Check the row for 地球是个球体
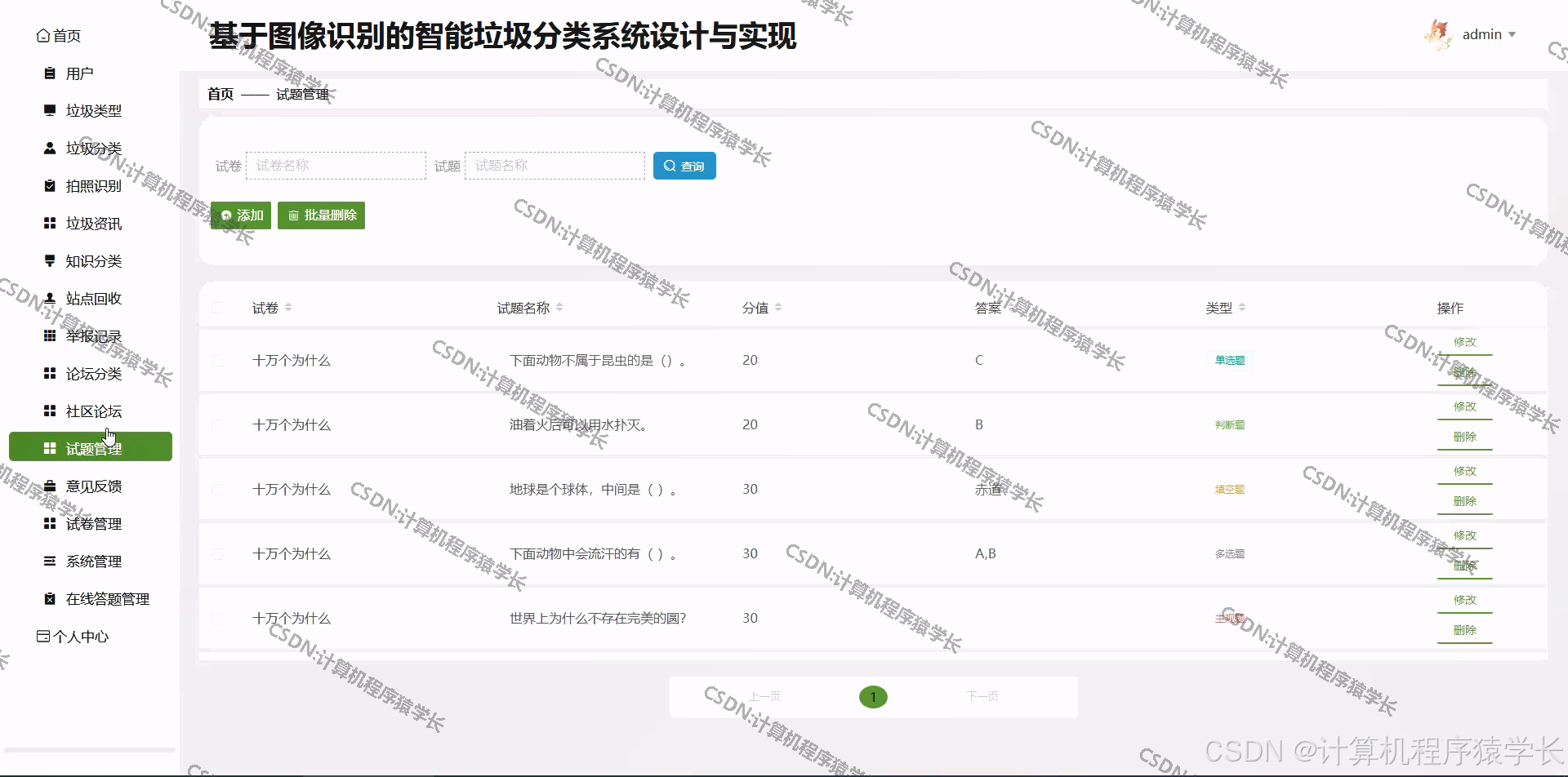The image size is (1568, 777). tap(217, 489)
